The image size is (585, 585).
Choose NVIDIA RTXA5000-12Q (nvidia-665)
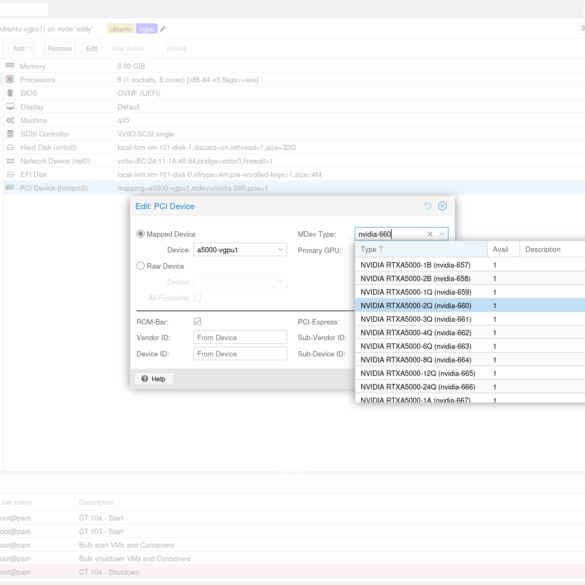click(470, 373)
